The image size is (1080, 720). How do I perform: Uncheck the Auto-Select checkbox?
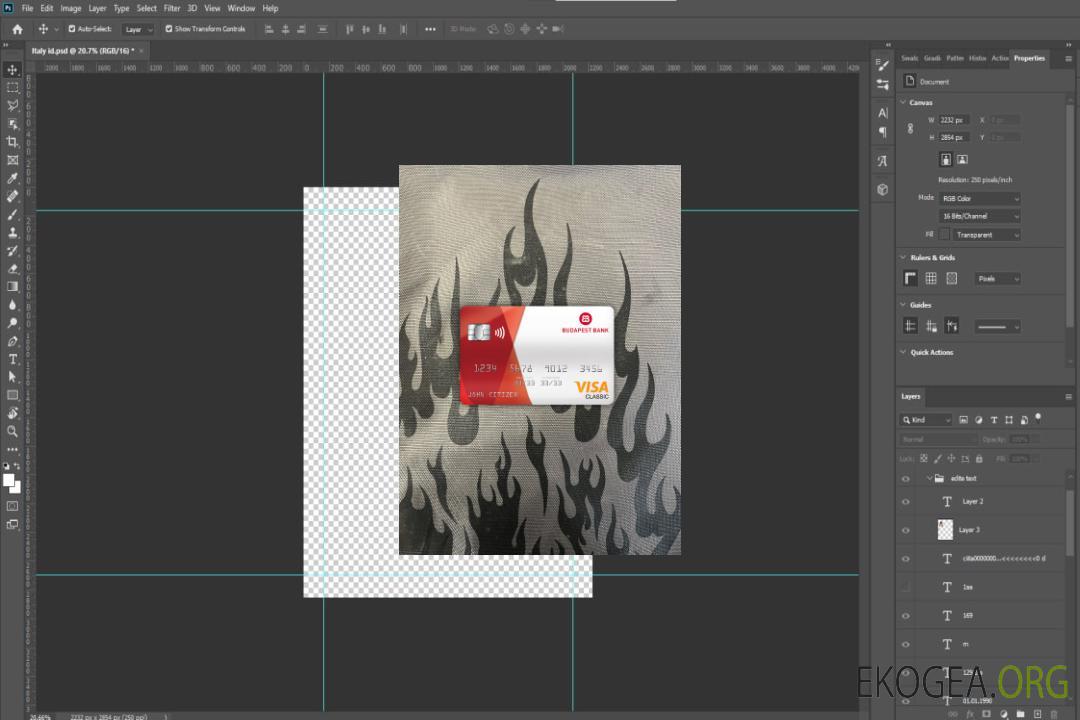[x=72, y=29]
